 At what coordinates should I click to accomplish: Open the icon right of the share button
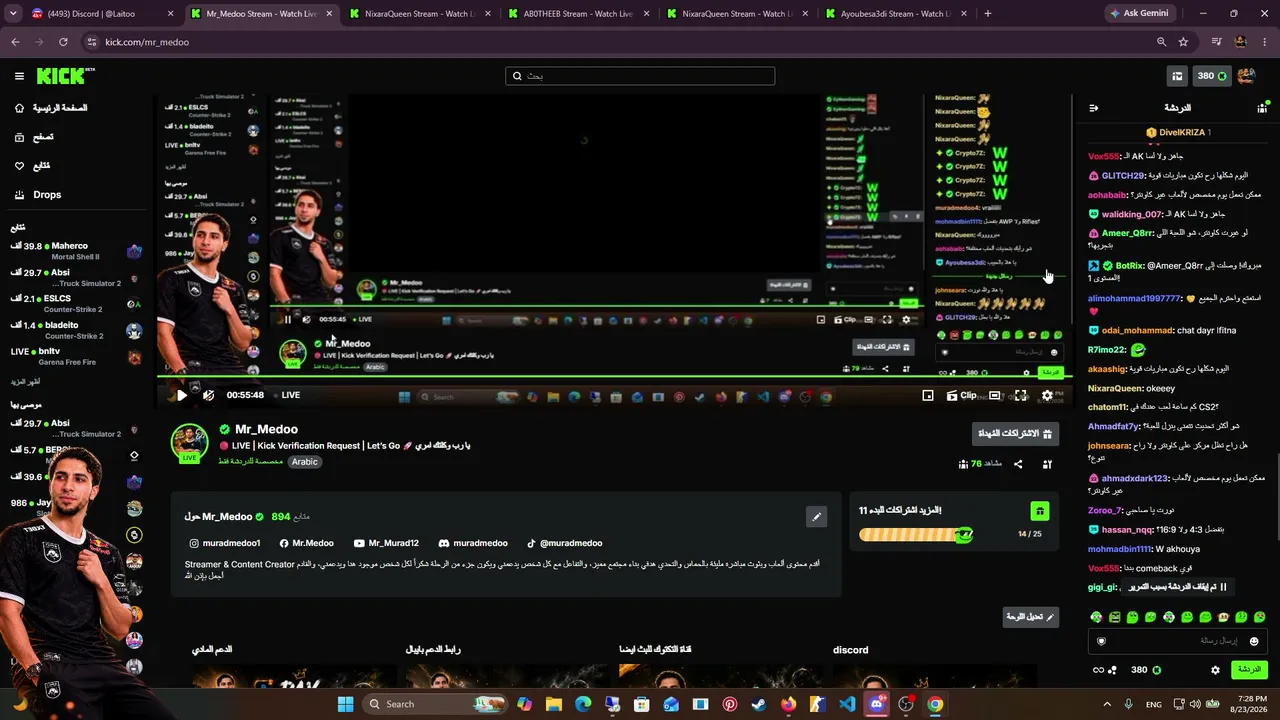(x=1047, y=464)
